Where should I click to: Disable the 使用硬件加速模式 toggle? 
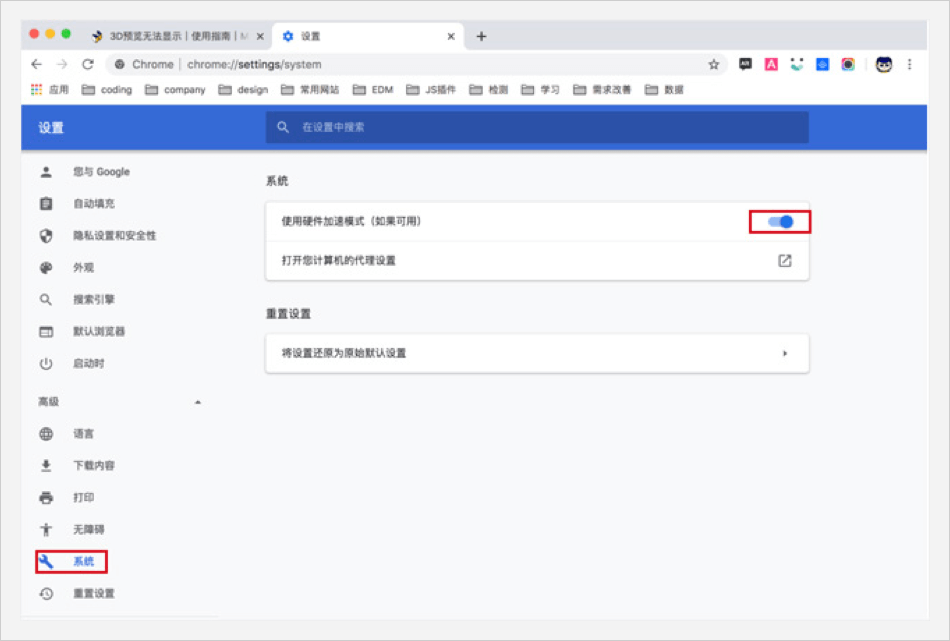point(781,222)
